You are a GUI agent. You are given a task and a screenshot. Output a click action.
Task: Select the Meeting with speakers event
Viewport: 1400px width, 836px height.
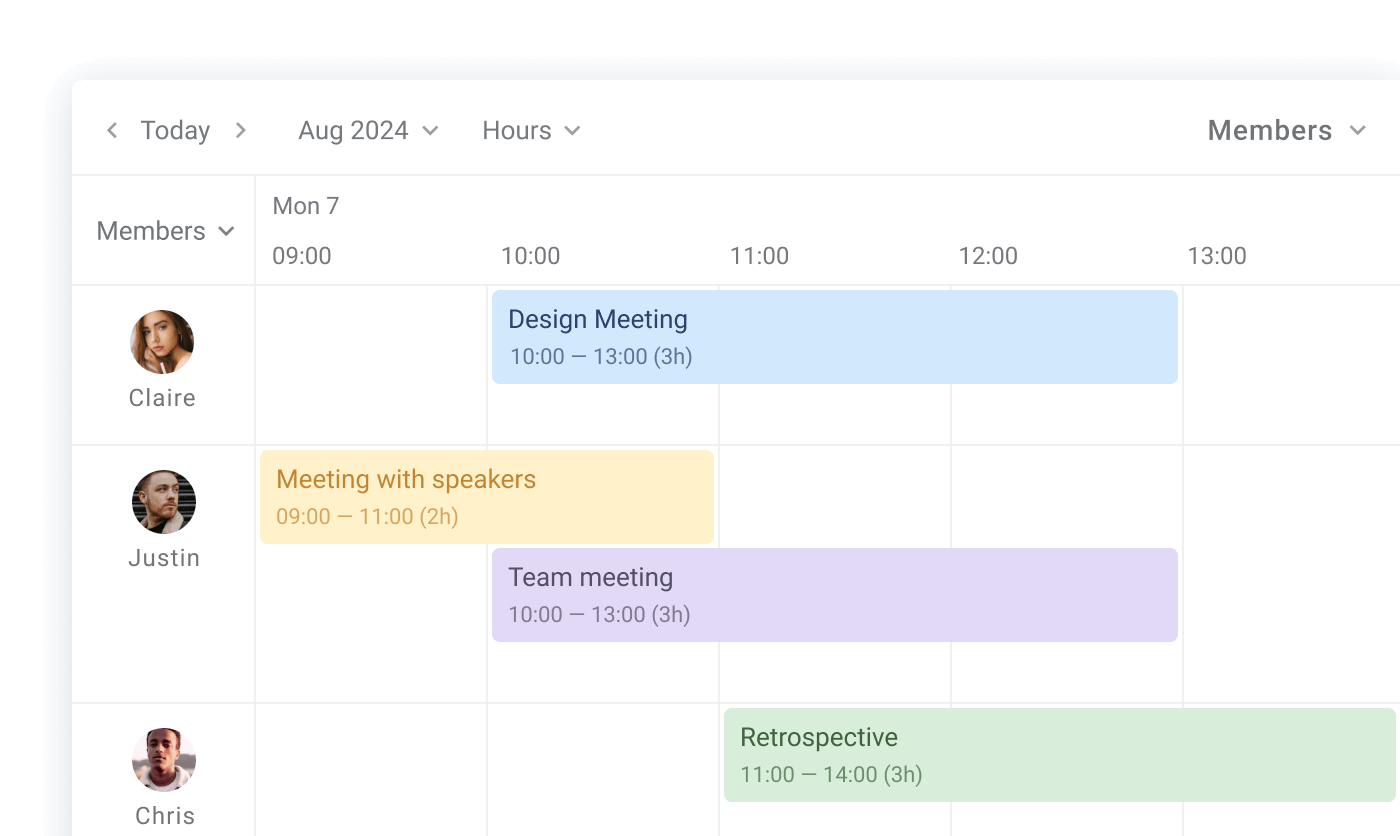click(486, 497)
